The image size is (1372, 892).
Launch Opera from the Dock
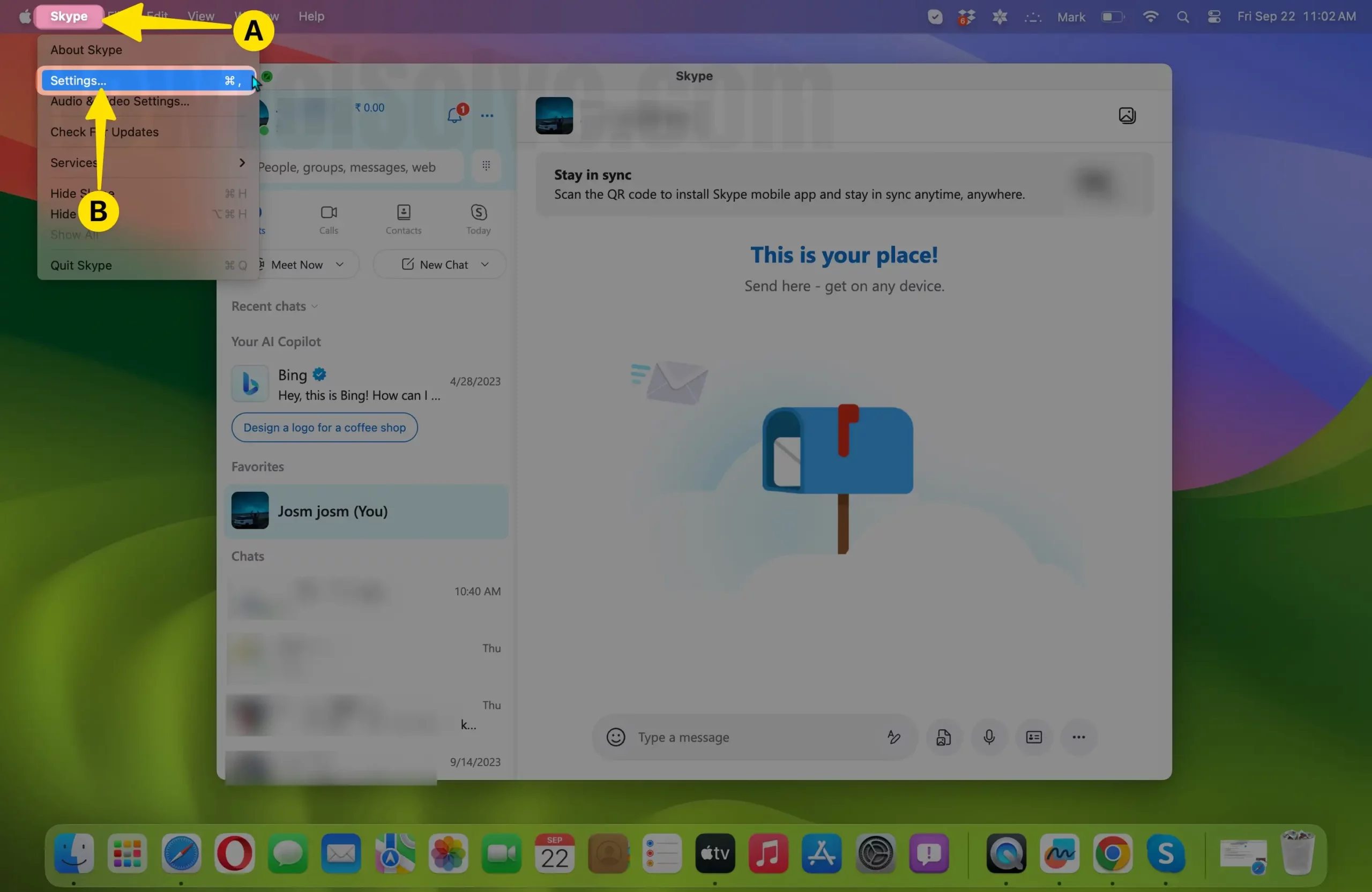235,853
